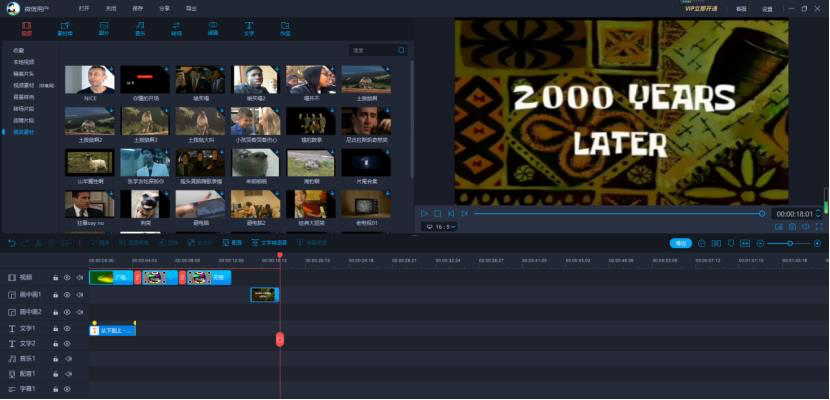Select the 土拨鼠大叫 thumbnail
Screen dimensions: 830x400
(x=200, y=121)
